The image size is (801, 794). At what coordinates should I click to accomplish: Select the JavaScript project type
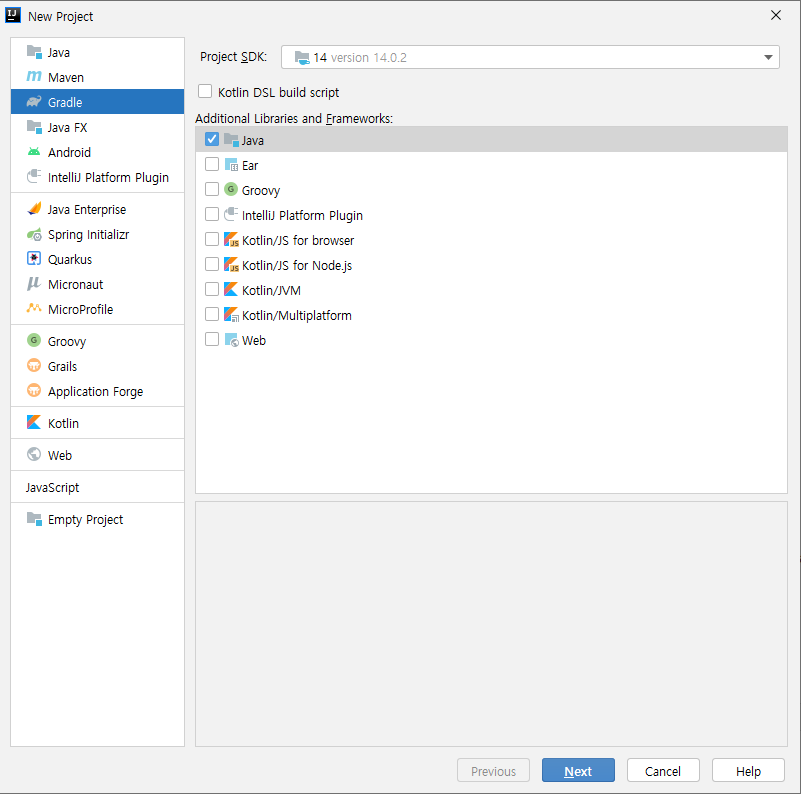pos(97,487)
